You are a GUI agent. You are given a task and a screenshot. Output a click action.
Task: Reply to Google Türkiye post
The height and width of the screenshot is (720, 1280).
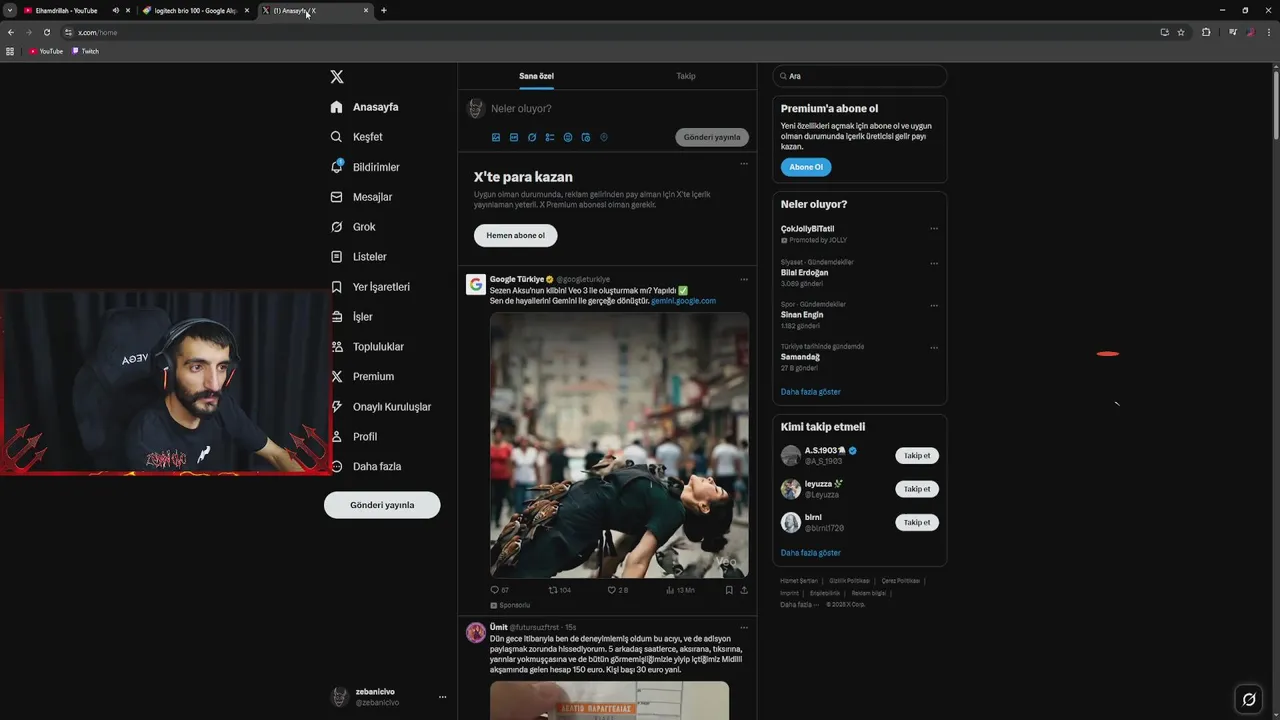pos(499,590)
